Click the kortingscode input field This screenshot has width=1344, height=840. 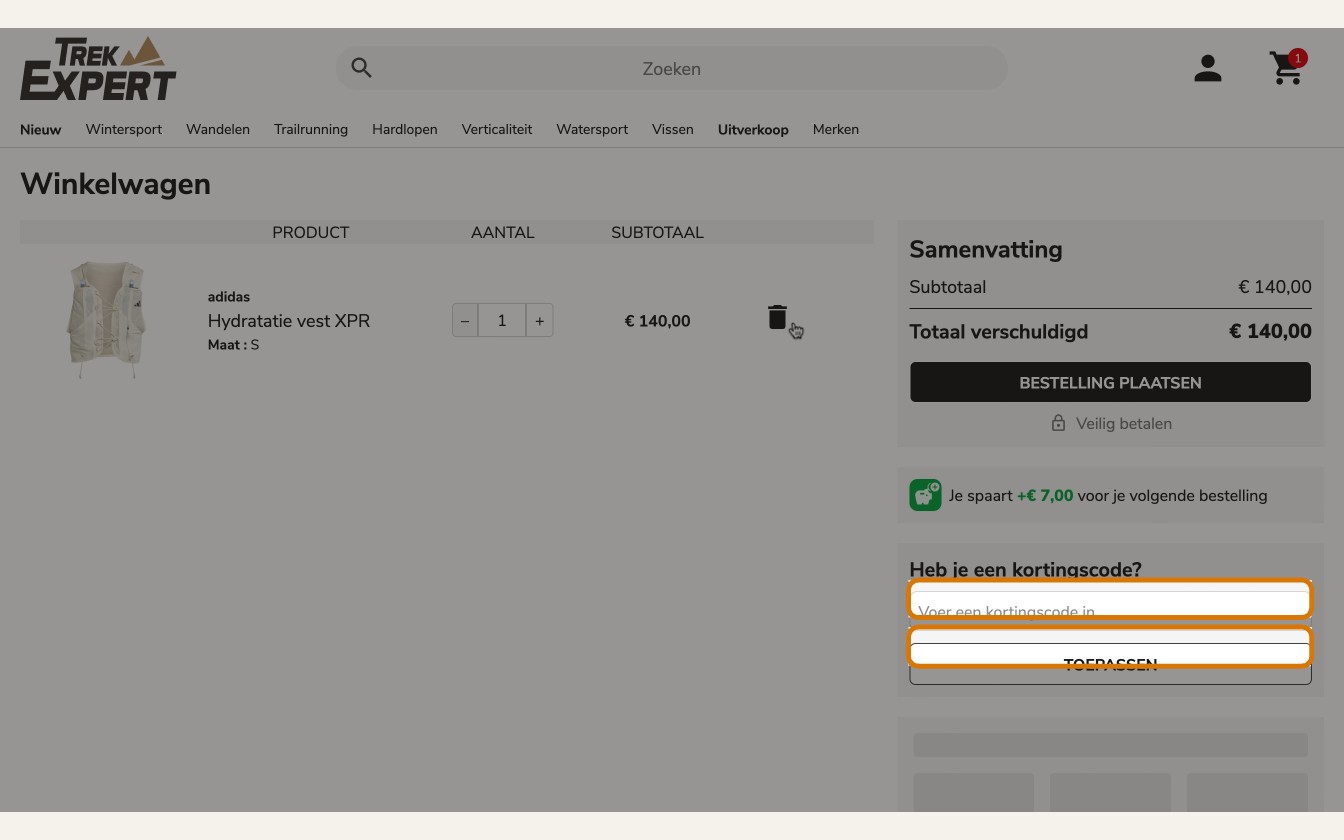point(1110,611)
